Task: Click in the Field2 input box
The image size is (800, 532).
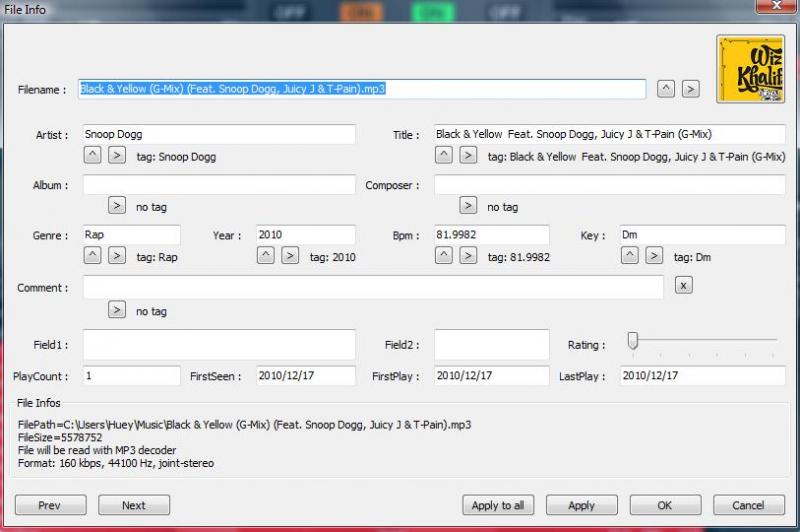Action: click(x=492, y=345)
